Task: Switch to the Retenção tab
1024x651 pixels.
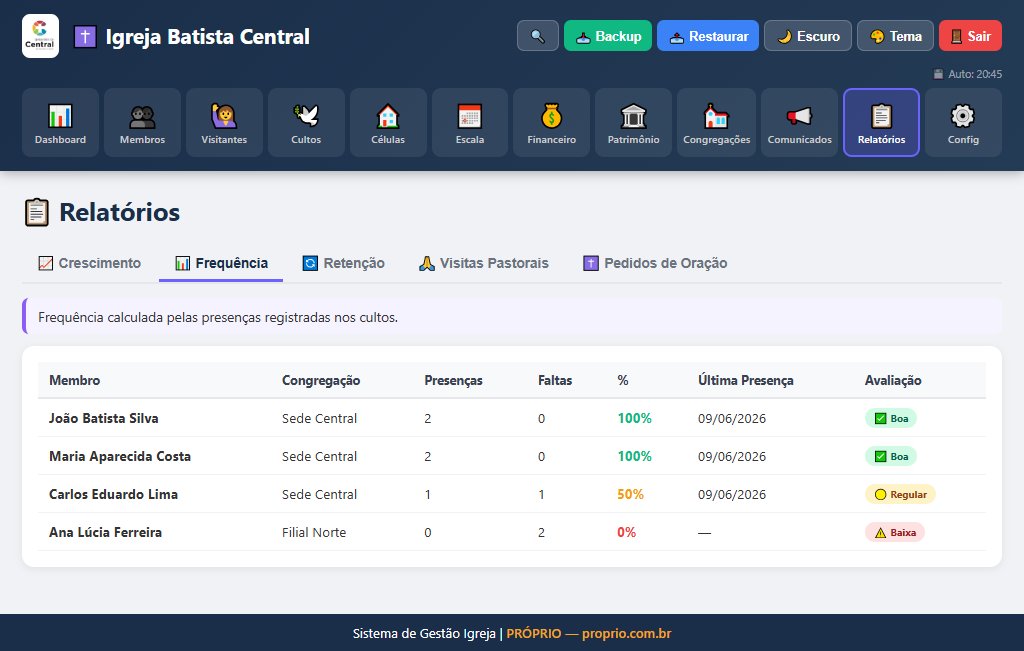Action: [344, 263]
